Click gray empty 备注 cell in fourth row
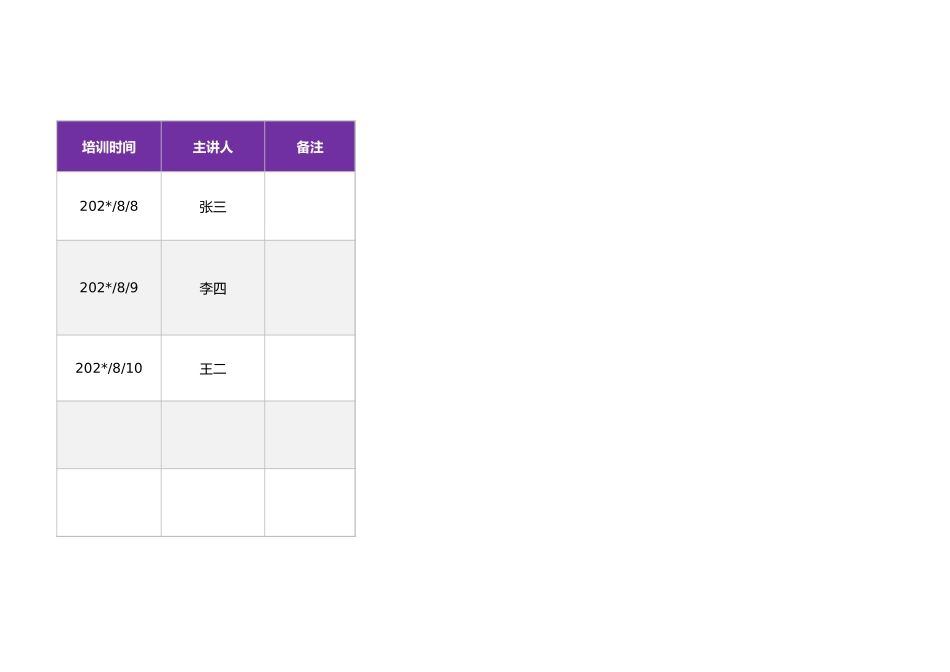The image size is (950, 672). click(310, 435)
